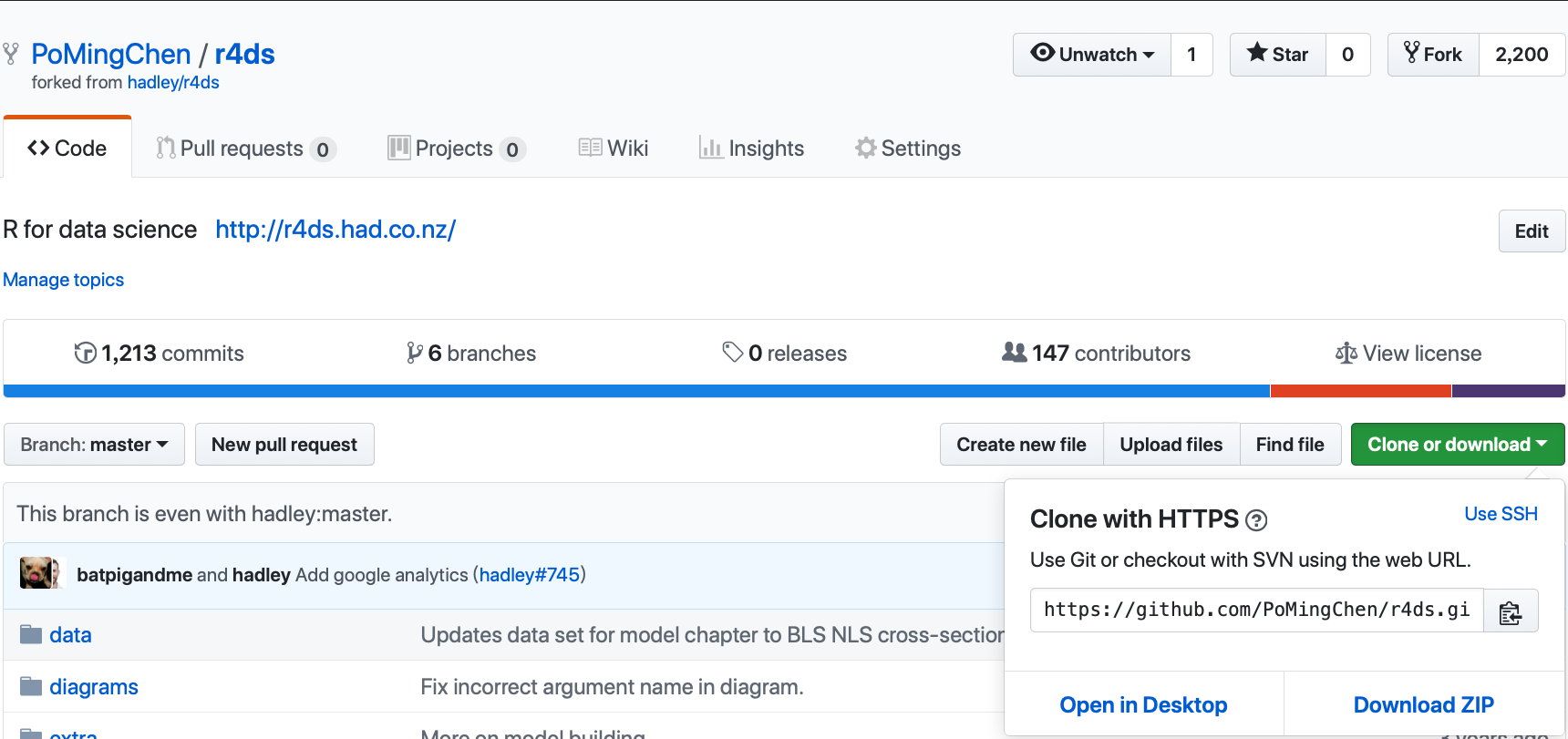Click Find file button
Screen dimensions: 1568x739
1290,445
